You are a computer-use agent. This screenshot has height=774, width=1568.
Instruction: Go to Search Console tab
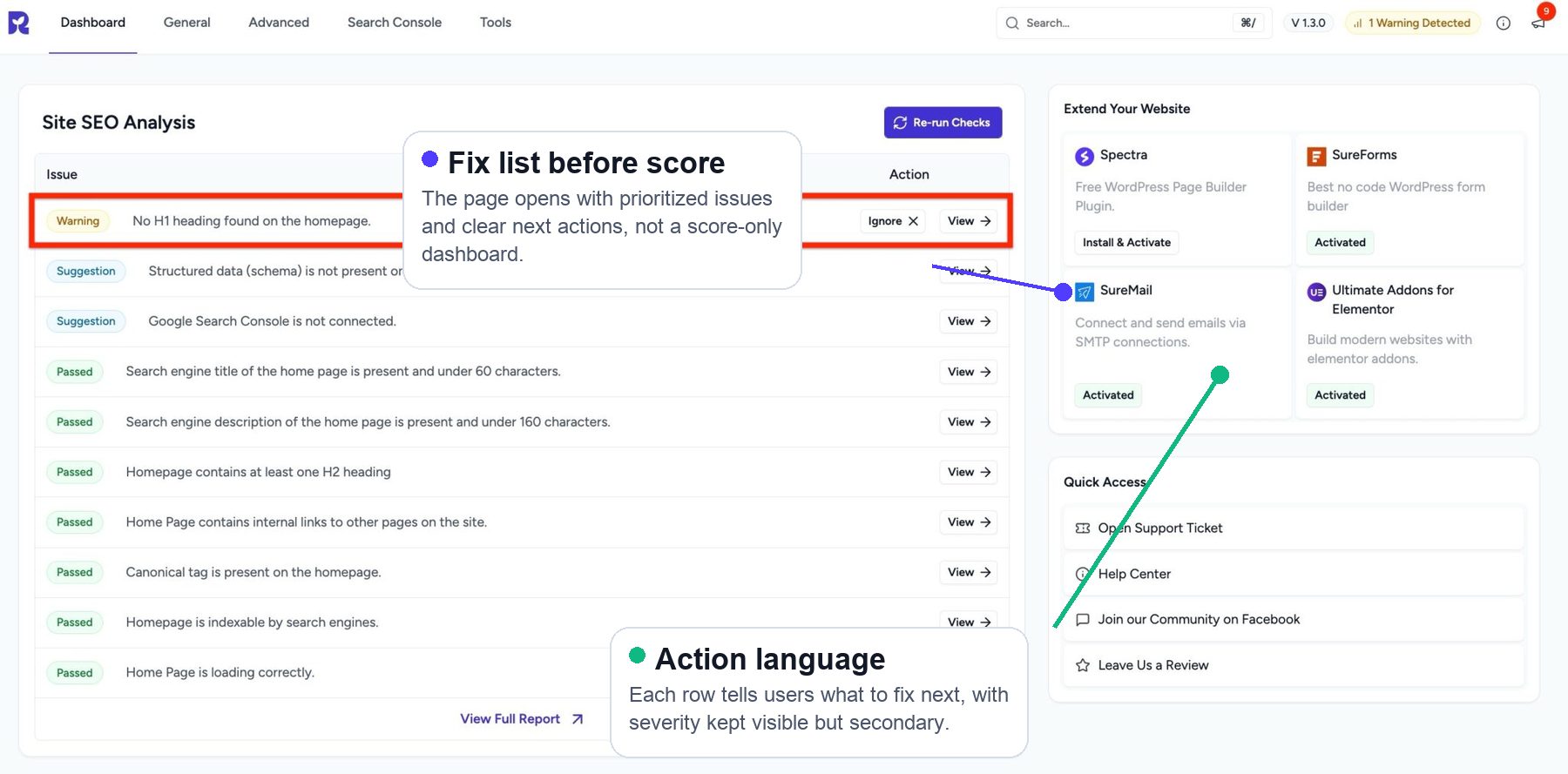pyautogui.click(x=395, y=23)
